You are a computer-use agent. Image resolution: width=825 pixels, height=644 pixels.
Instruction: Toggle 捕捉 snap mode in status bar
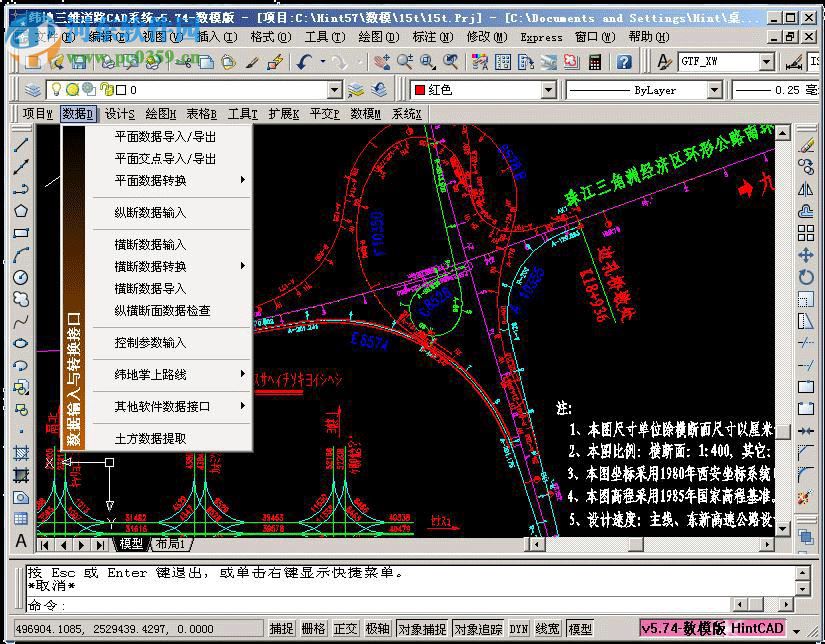[281, 629]
